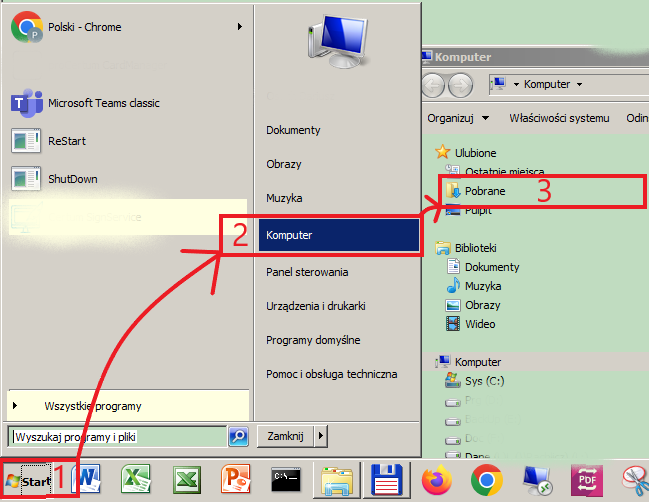Screen dimensions: 649x502
Task: Open the PDF application taskbar icon
Action: (x=585, y=480)
